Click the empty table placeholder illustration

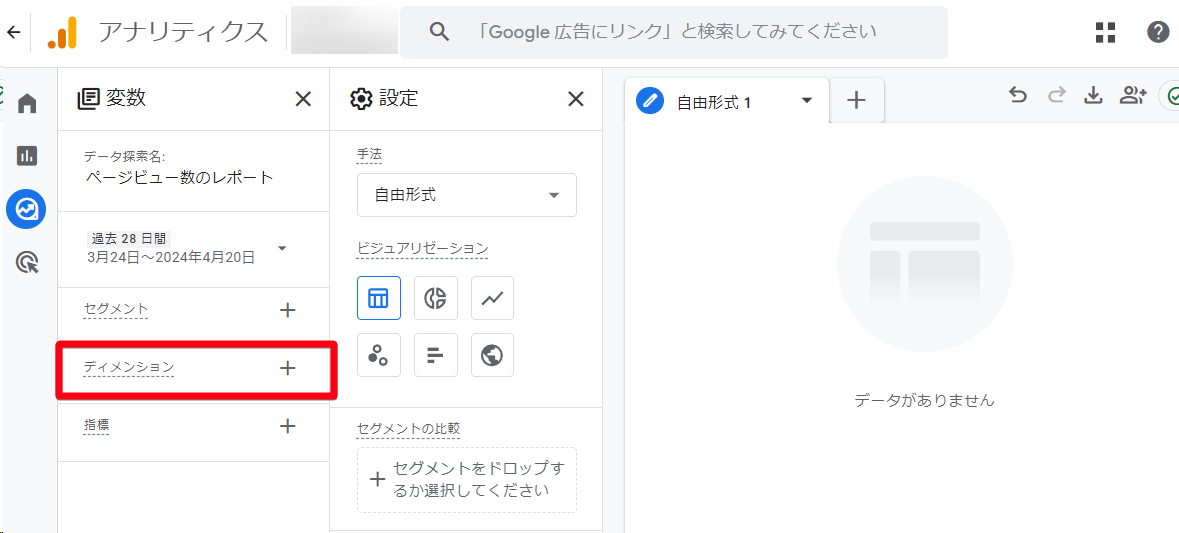(x=924, y=265)
